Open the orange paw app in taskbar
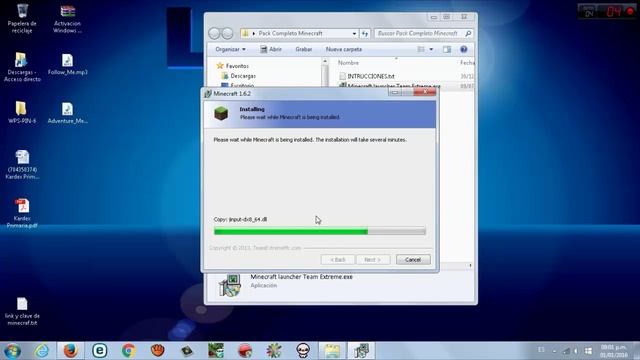640x360 pixels. 158,351
